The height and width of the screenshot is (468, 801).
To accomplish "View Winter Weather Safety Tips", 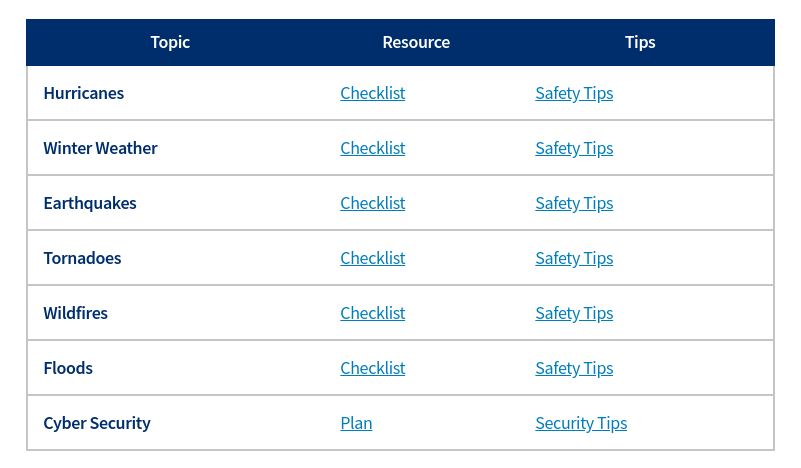I will pos(574,148).
